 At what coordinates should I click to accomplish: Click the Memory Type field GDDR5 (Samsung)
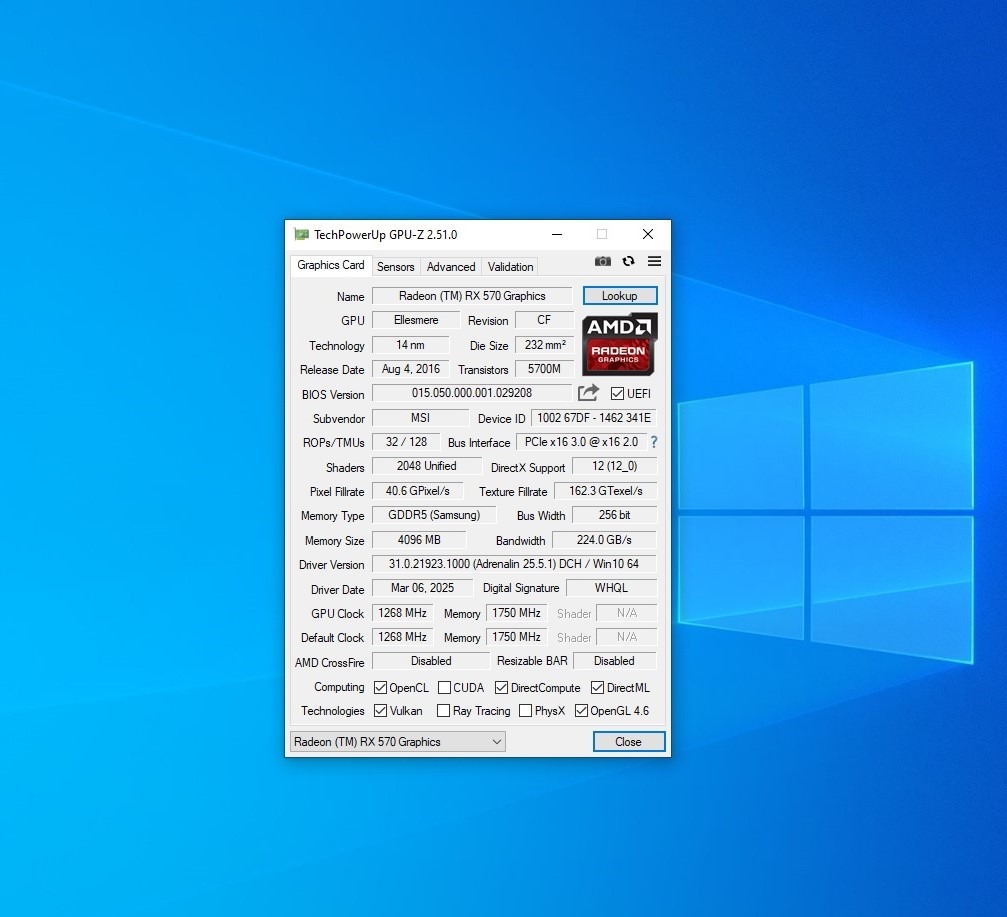[434, 515]
